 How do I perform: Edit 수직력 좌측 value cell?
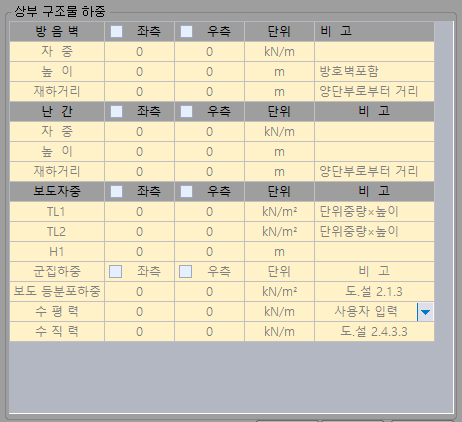pos(139,332)
